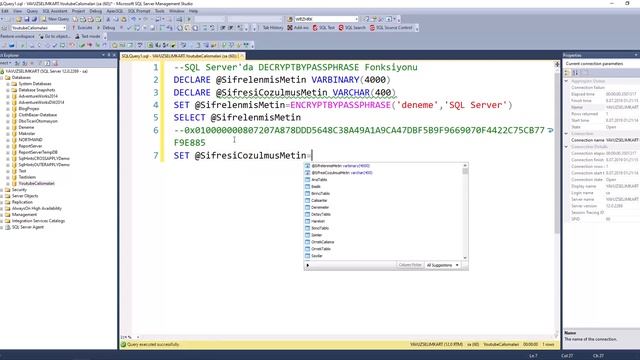Image resolution: width=640 pixels, height=360 pixels.
Task: Expand the System Databases folder
Action: click(x=8, y=84)
